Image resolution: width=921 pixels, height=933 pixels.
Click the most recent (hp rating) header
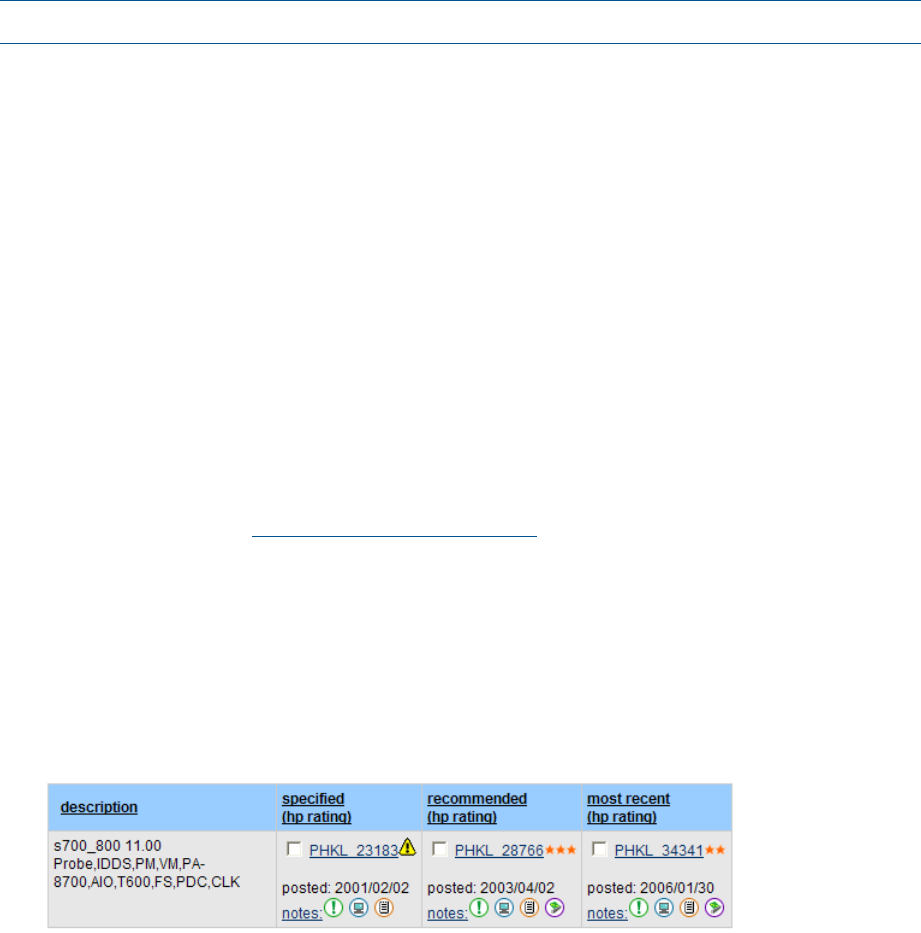point(628,807)
